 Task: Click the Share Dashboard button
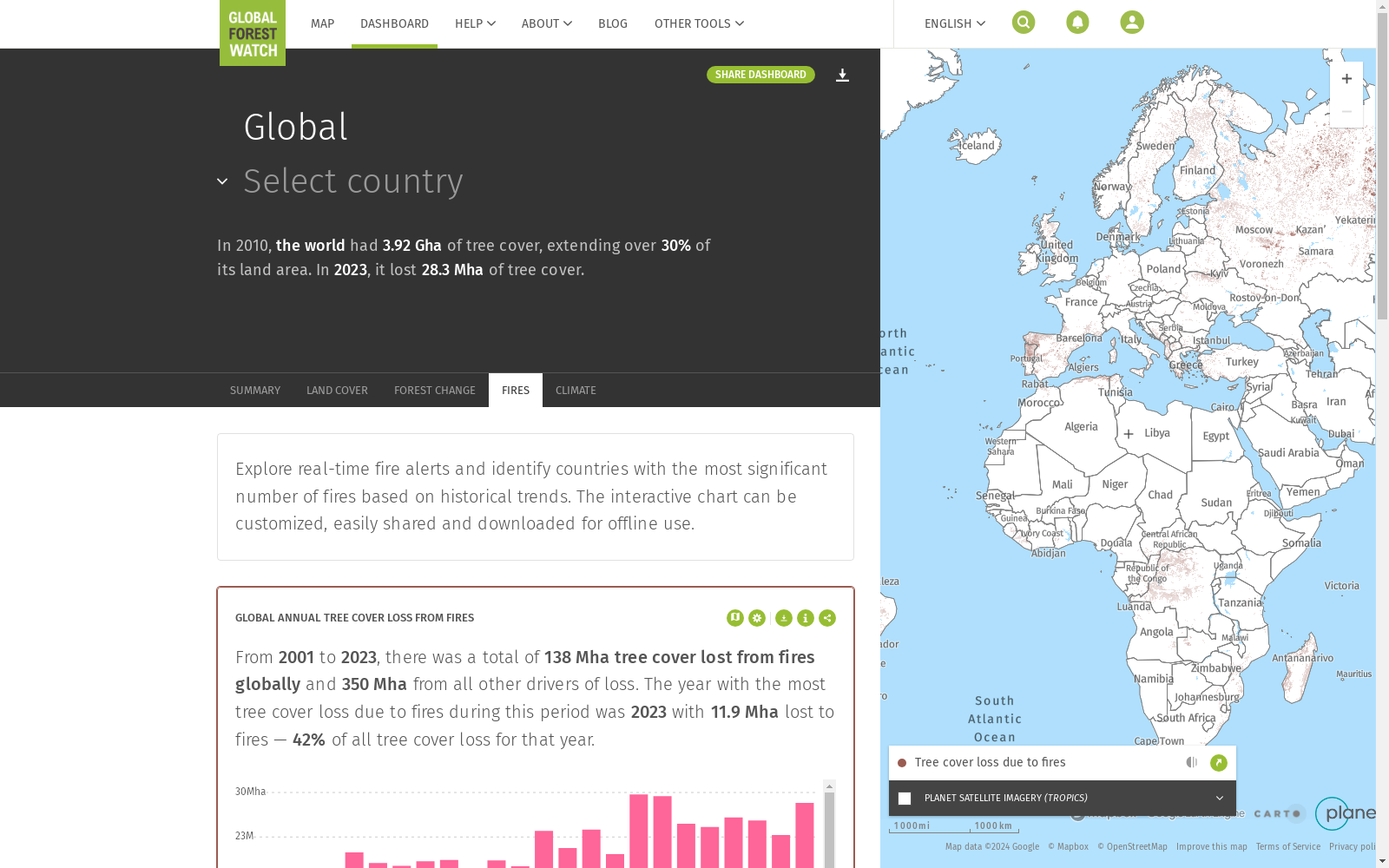[x=760, y=75]
